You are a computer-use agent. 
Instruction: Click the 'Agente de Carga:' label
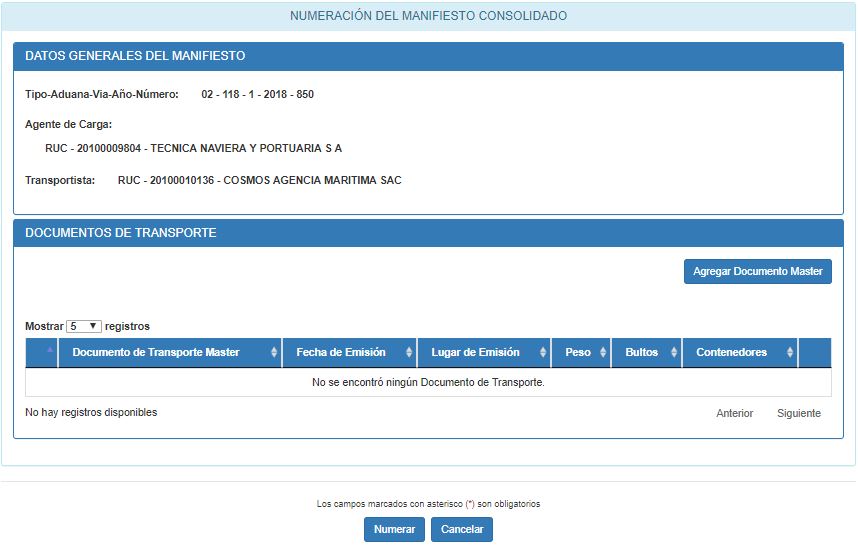[68, 124]
